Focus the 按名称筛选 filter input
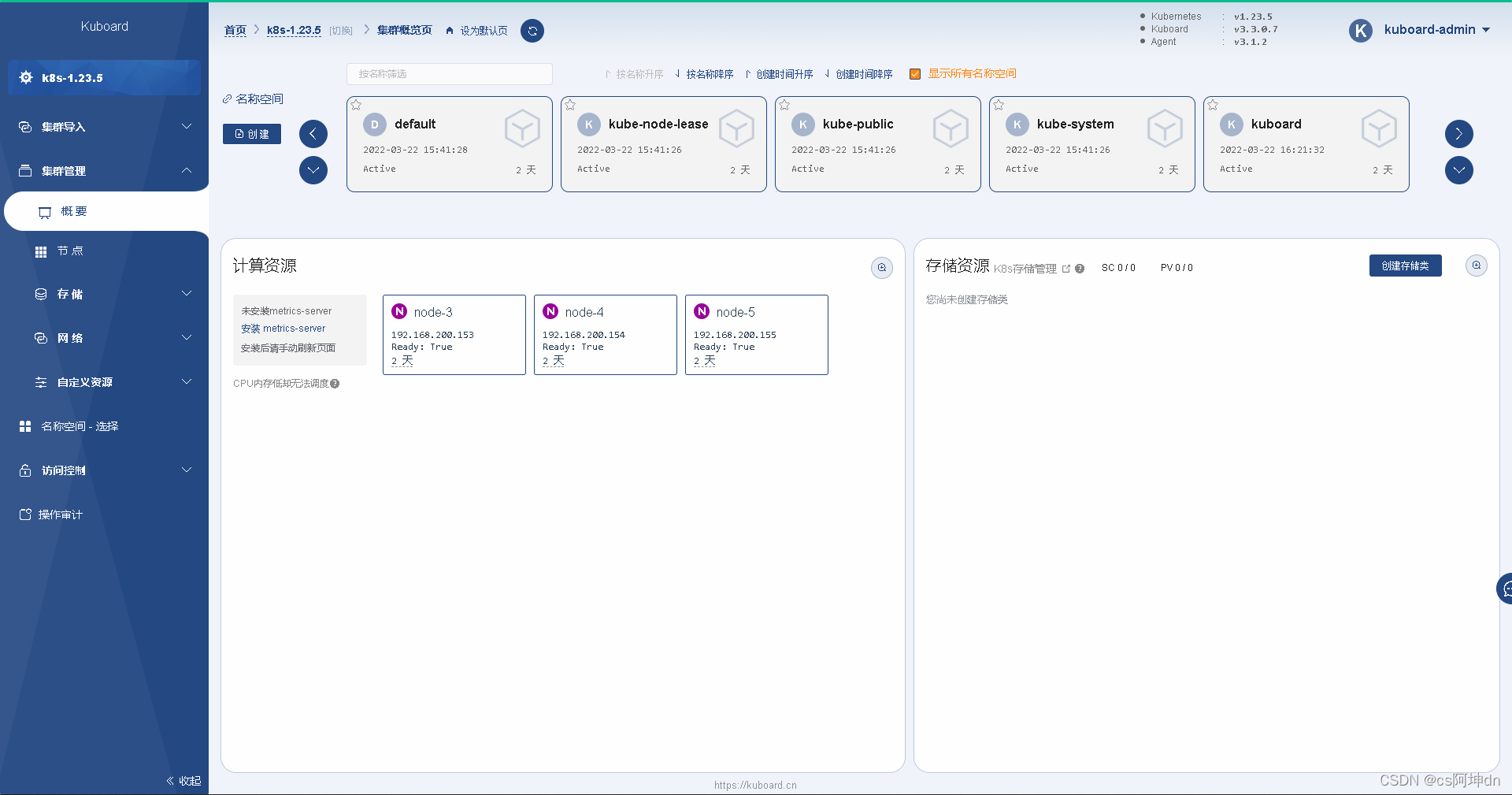The height and width of the screenshot is (795, 1512). pyautogui.click(x=450, y=74)
